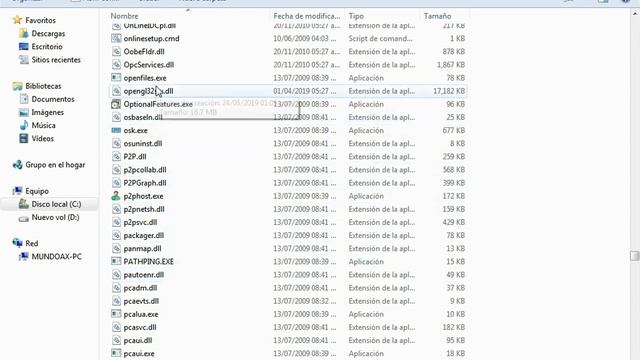Select the pcaevts.dll file name
This screenshot has width=640, height=360.
click(x=141, y=301)
